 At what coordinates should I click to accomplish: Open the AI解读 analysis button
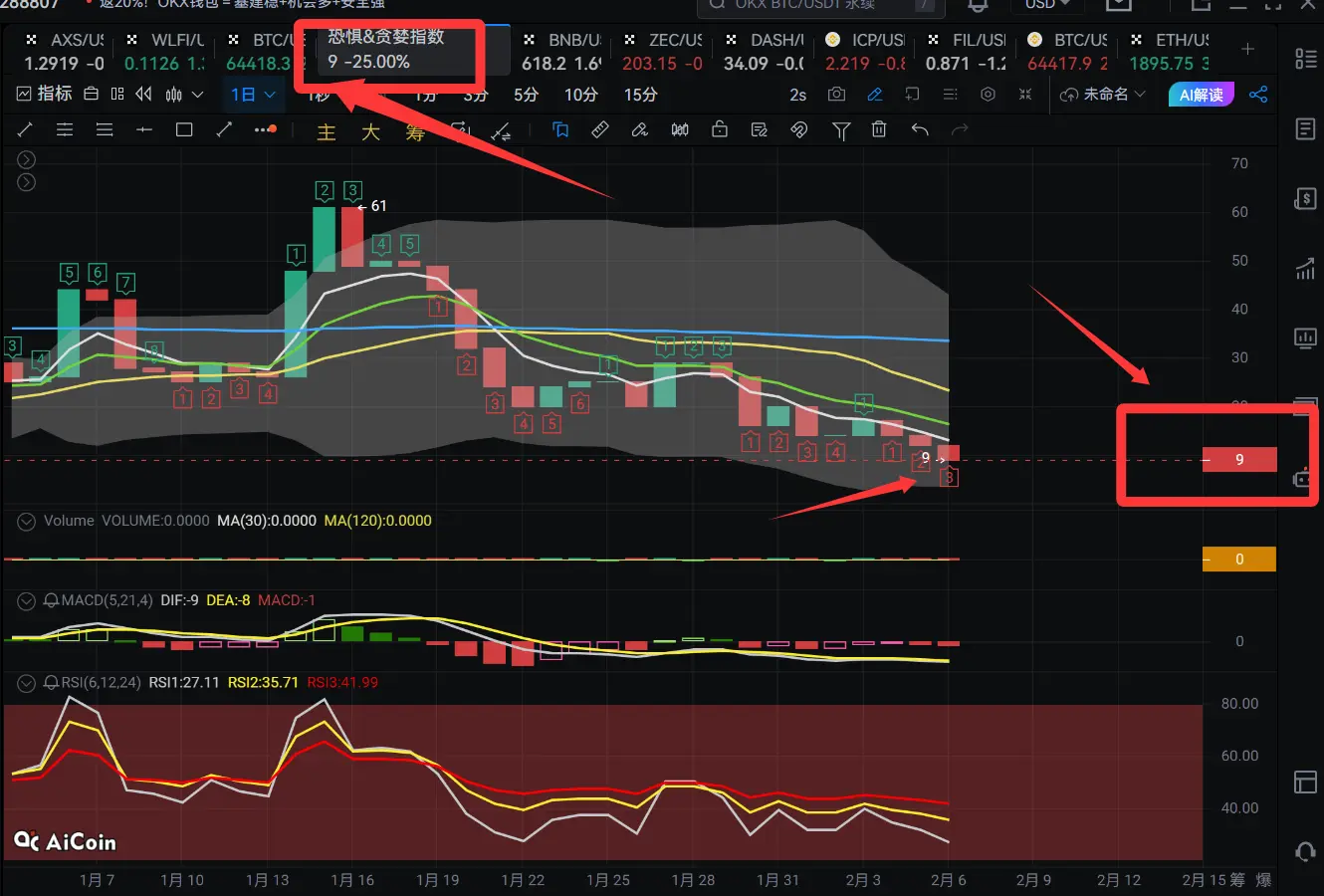pyautogui.click(x=1201, y=95)
